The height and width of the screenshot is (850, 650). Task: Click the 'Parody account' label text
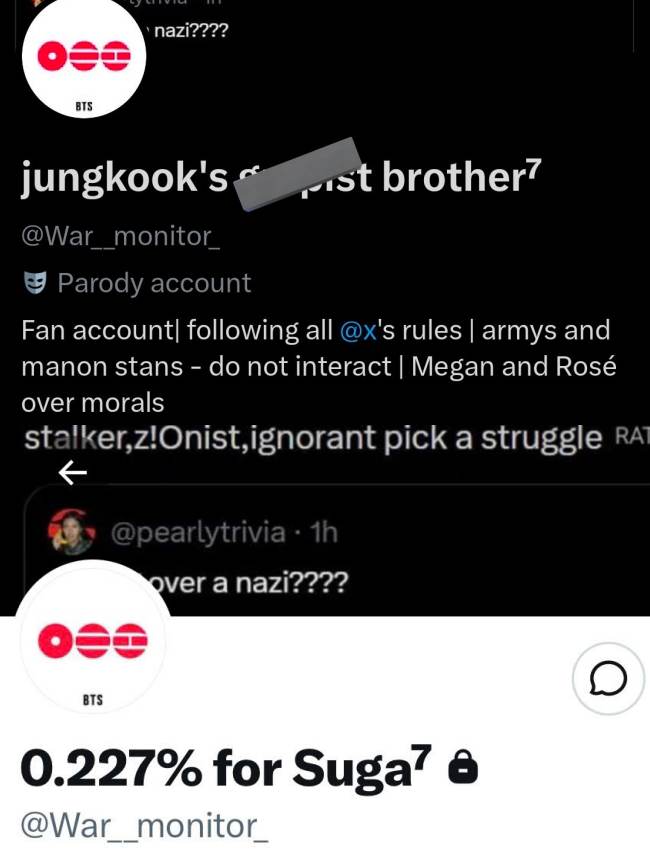tap(154, 283)
